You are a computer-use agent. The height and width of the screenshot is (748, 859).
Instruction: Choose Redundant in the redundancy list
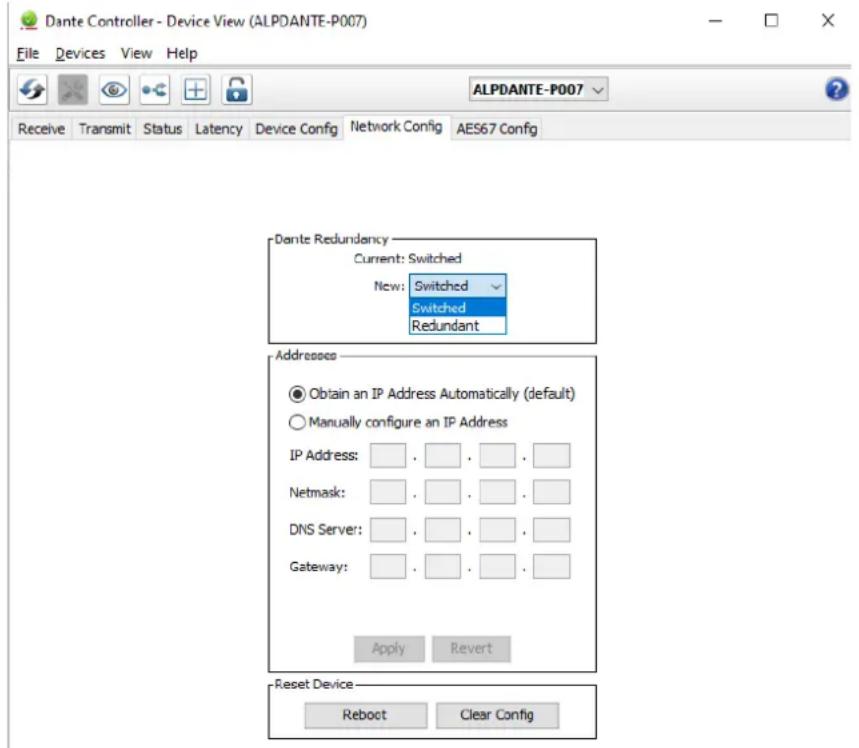point(457,325)
